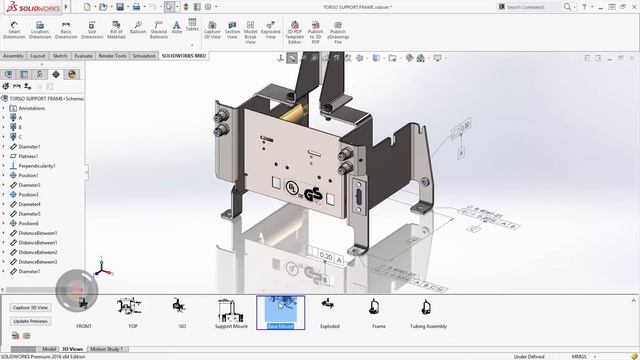Open the Model Break View tool

click(x=251, y=33)
